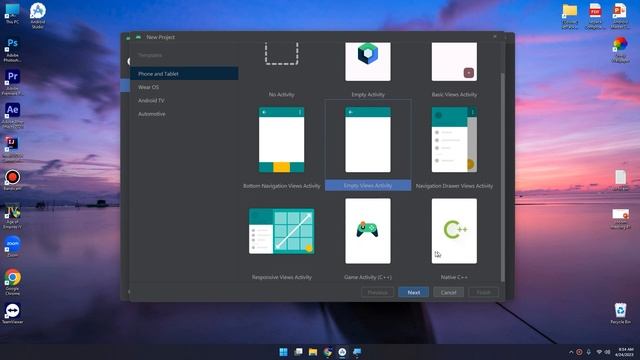This screenshot has height=360, width=640.
Task: Select Bottom Navigation Views Activity template
Action: click(281, 140)
